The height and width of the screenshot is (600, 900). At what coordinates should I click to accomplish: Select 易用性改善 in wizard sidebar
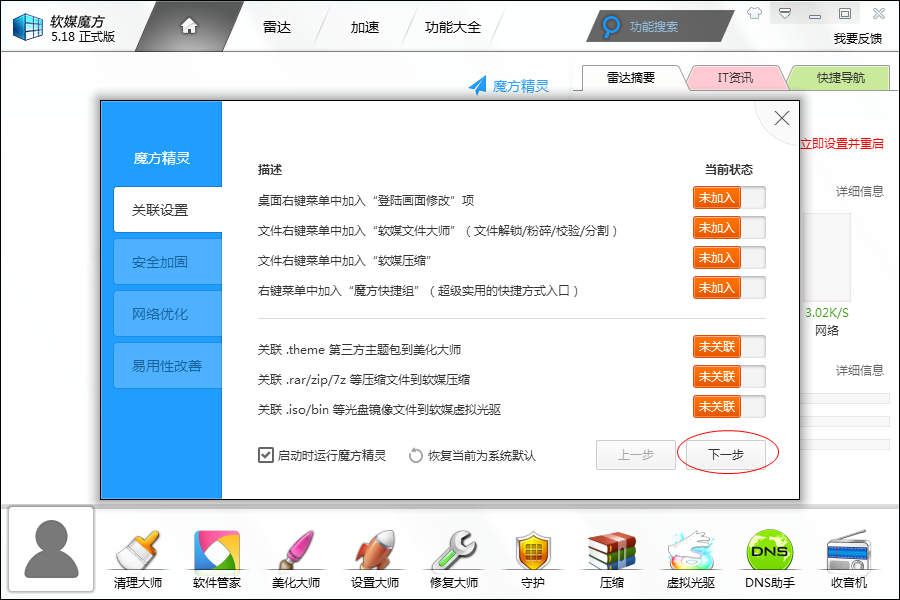pyautogui.click(x=168, y=366)
